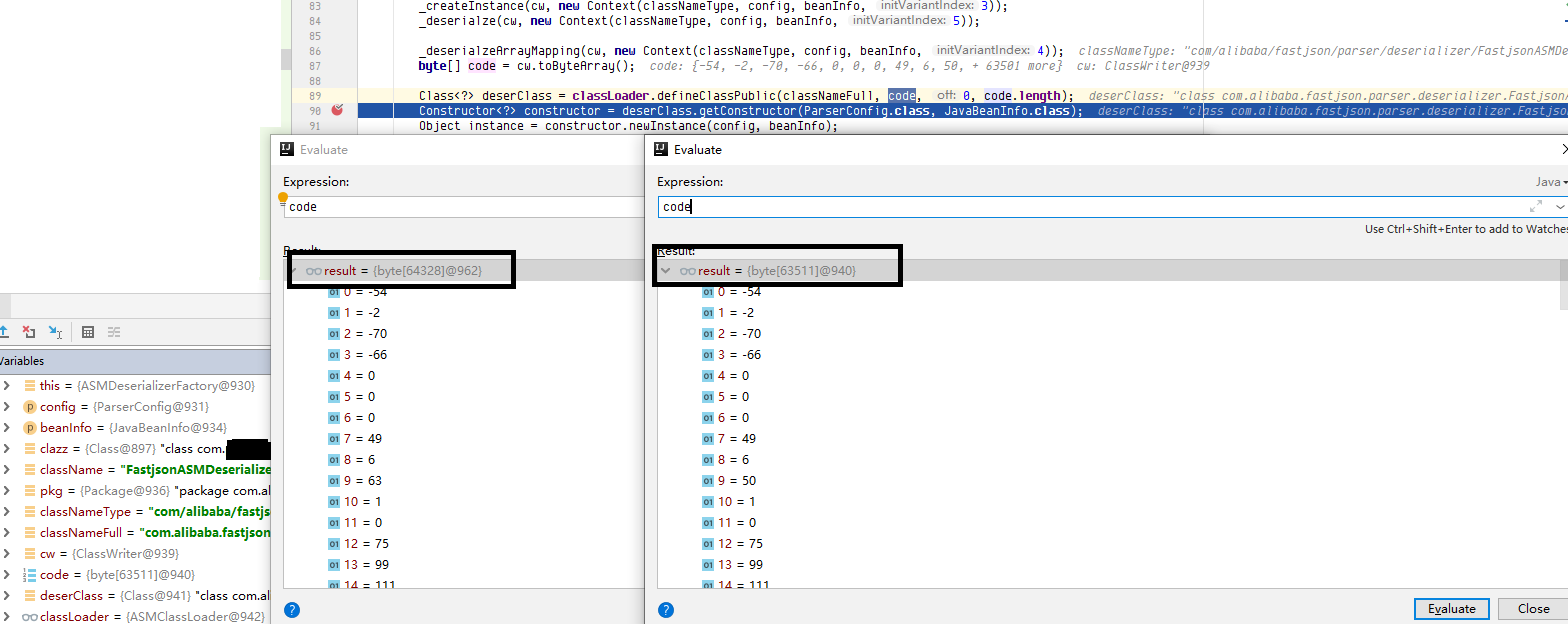
Task: Click the Run to Cursor icon
Action: click(x=55, y=332)
